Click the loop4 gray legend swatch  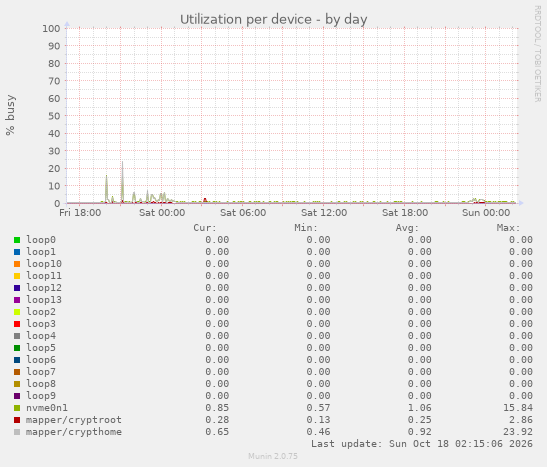pyautogui.click(x=17, y=336)
